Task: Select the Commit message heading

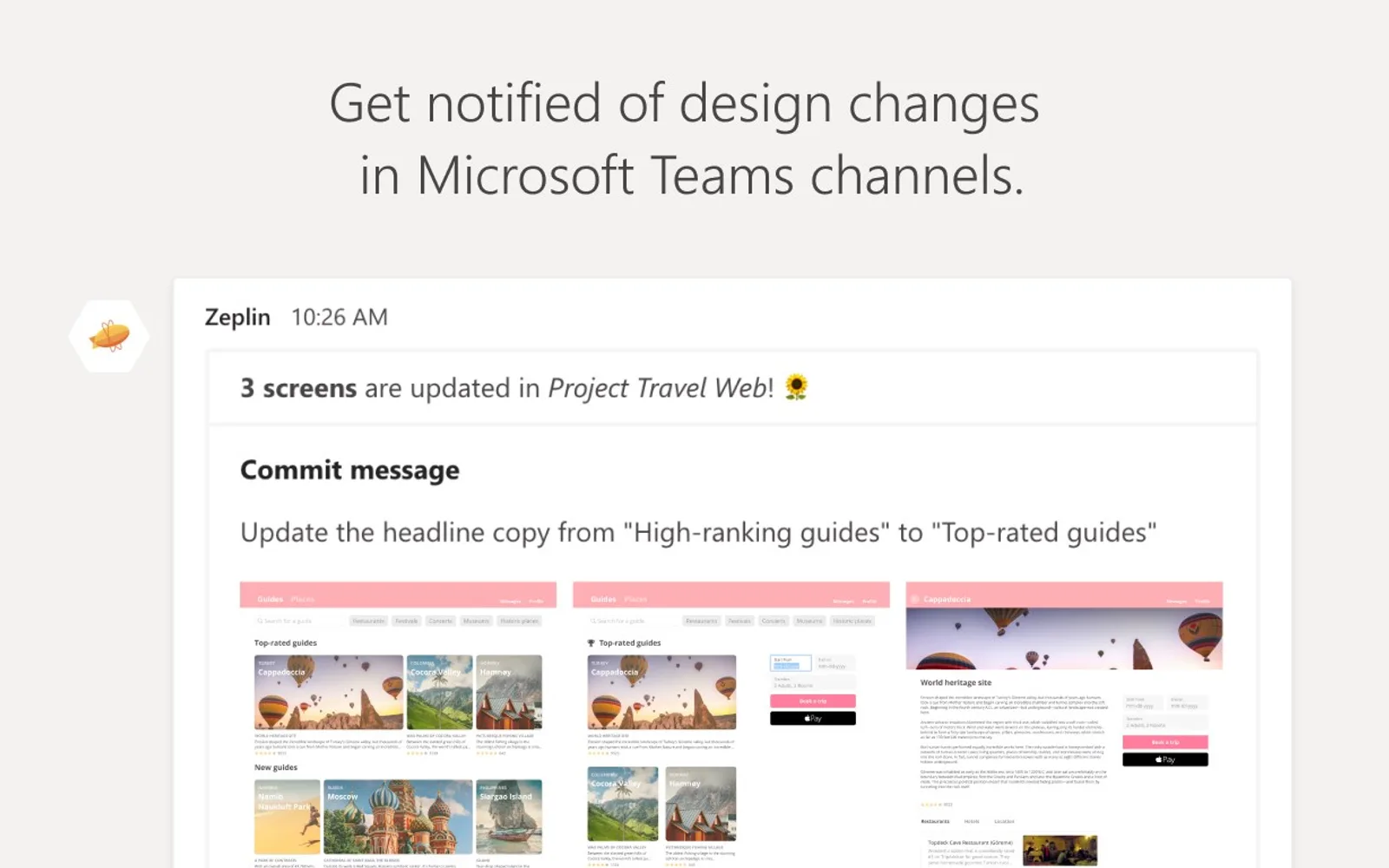Action: coord(350,470)
